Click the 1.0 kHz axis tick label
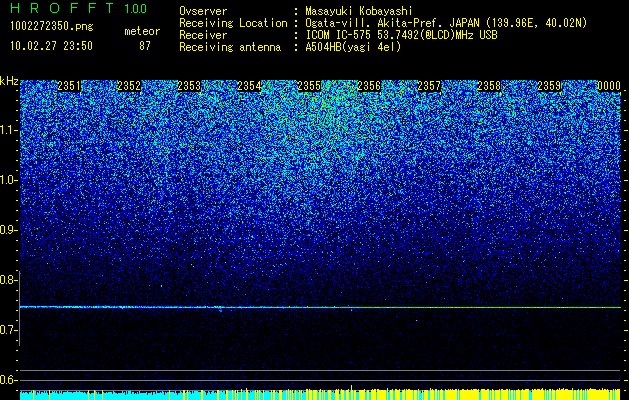This screenshot has height=400, width=629. pyautogui.click(x=9, y=180)
